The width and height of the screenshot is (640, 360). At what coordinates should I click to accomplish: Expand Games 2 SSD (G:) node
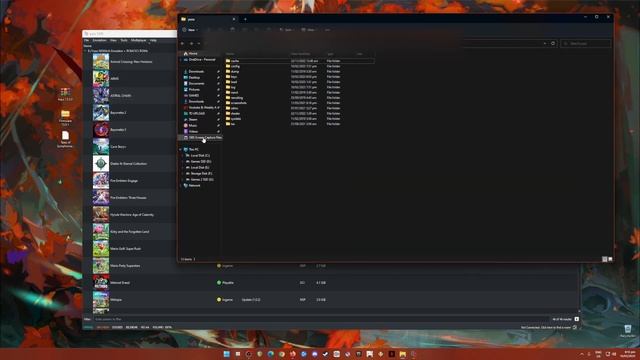coord(183,180)
